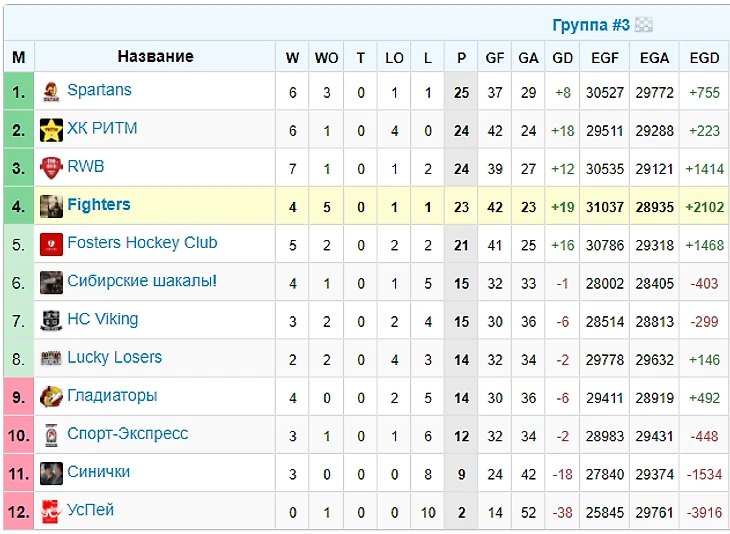Viewport: 730px width, 534px height.
Task: Open the Lucky Losers team link
Action: 114,357
